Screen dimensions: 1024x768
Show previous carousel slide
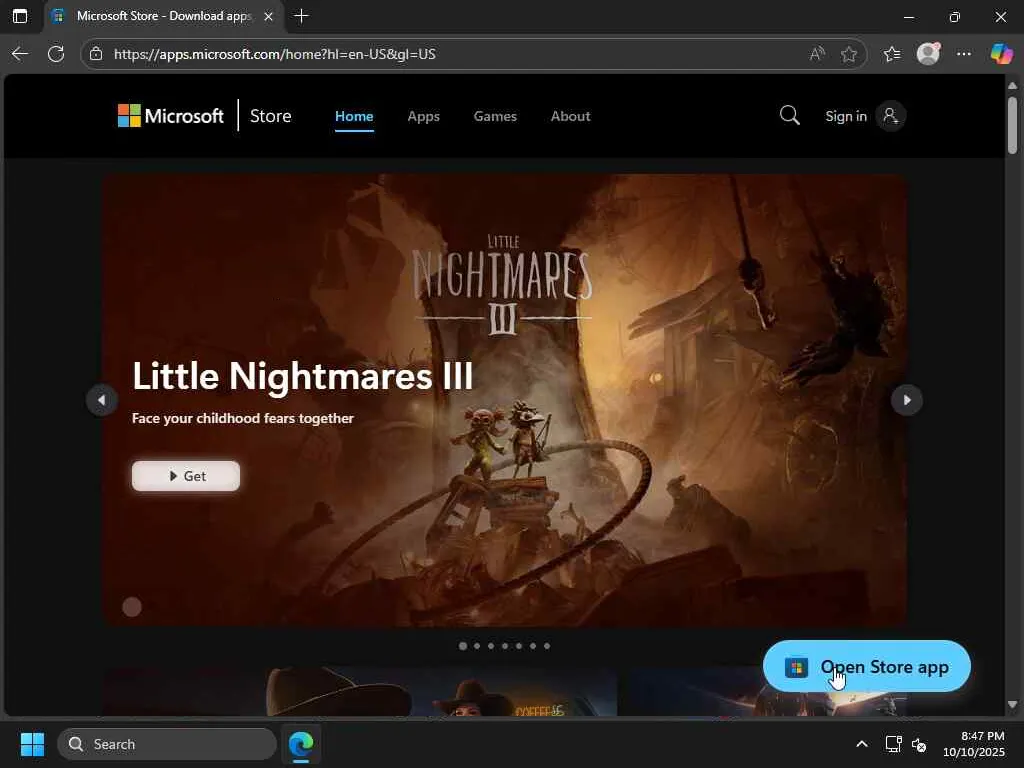click(x=102, y=400)
